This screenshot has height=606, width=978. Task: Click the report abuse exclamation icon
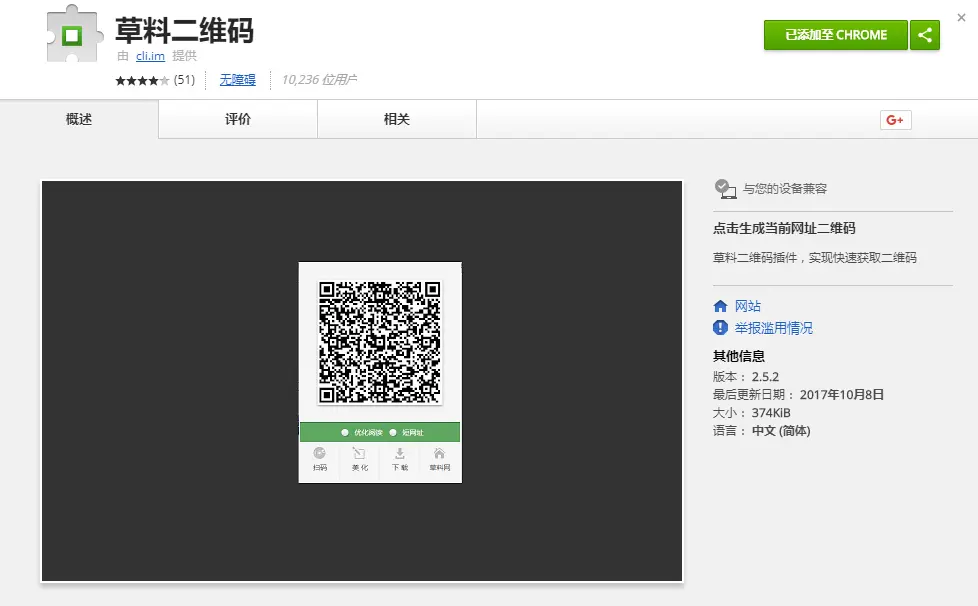pos(720,328)
